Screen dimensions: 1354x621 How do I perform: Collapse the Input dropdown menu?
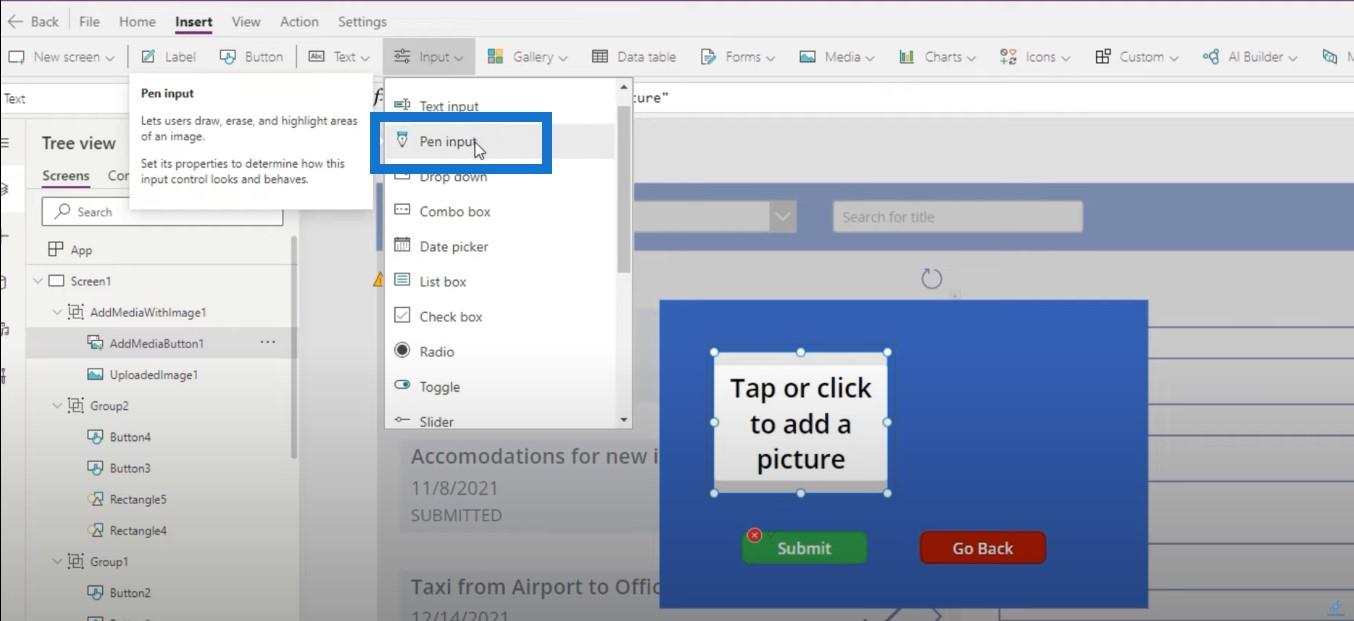(428, 57)
